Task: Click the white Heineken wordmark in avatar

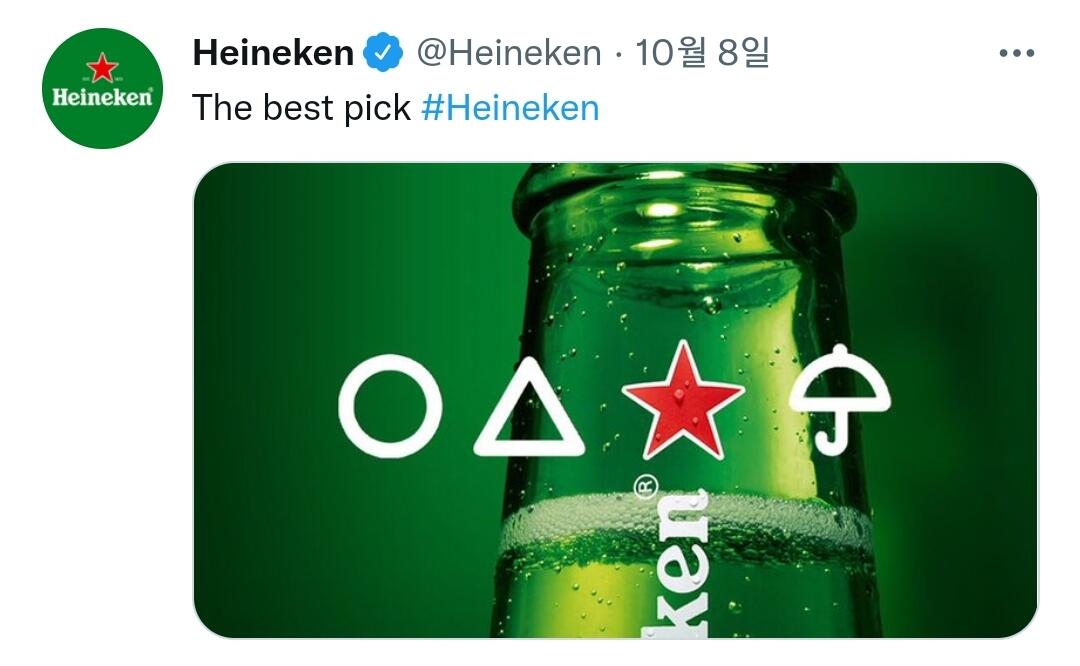Action: (x=102, y=98)
